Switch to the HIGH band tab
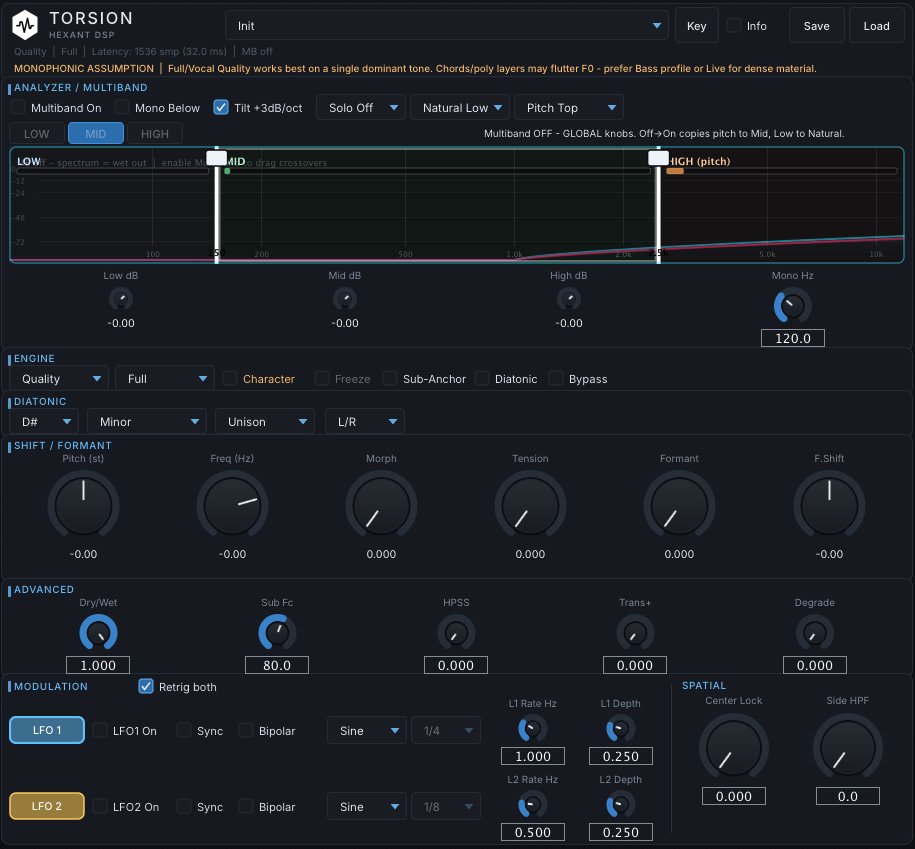Screen dimensions: 915x849 tap(155, 134)
